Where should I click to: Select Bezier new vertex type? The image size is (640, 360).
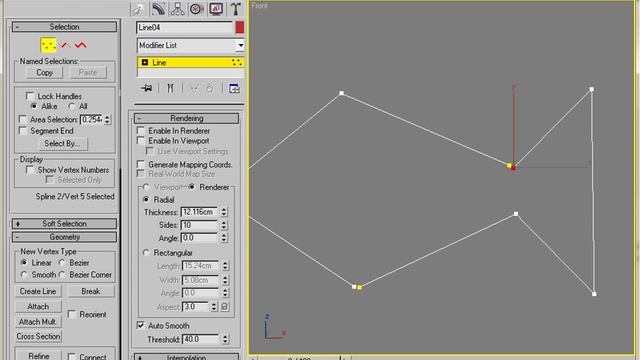point(62,262)
